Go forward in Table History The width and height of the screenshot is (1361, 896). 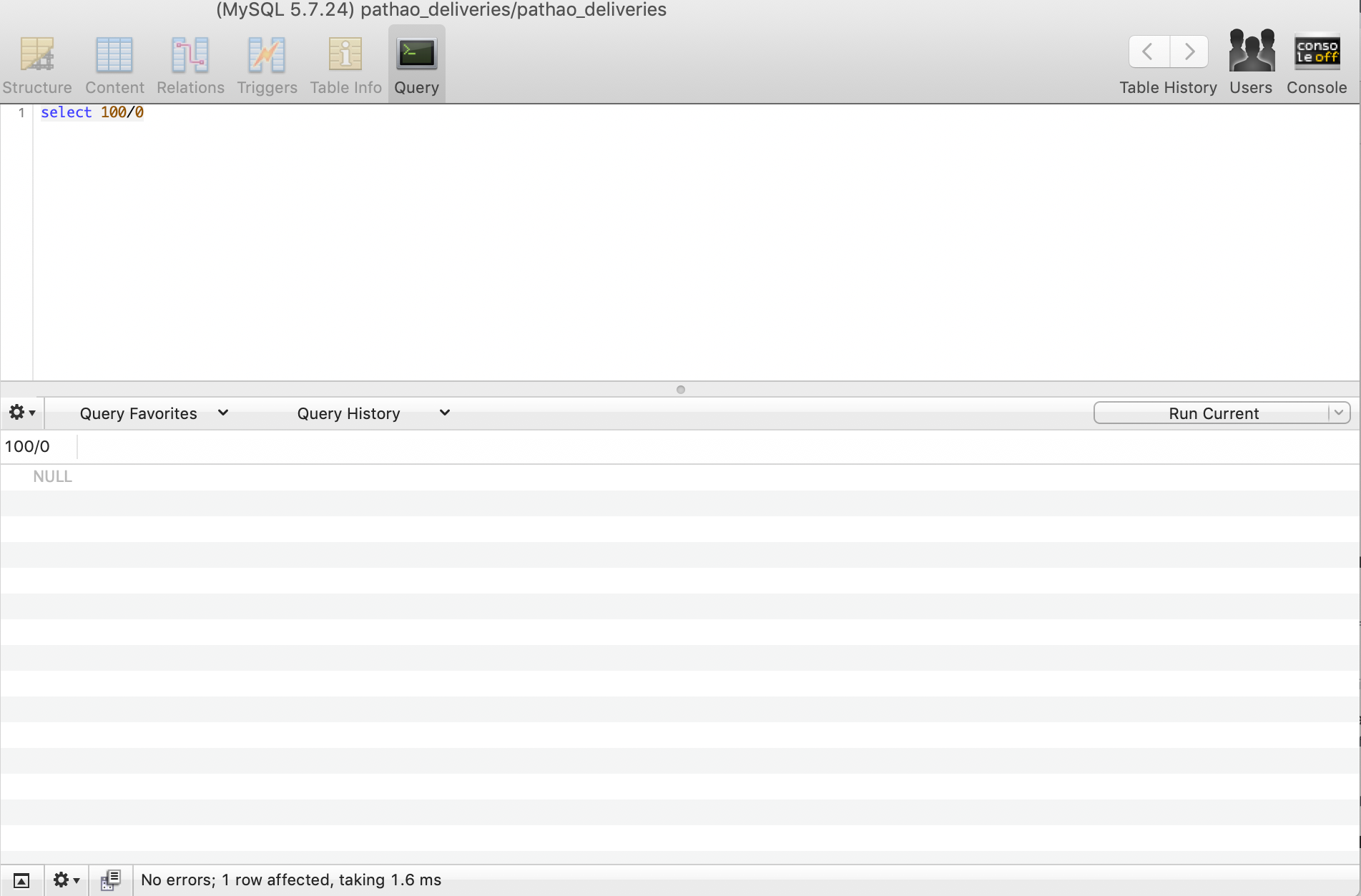tap(1189, 51)
